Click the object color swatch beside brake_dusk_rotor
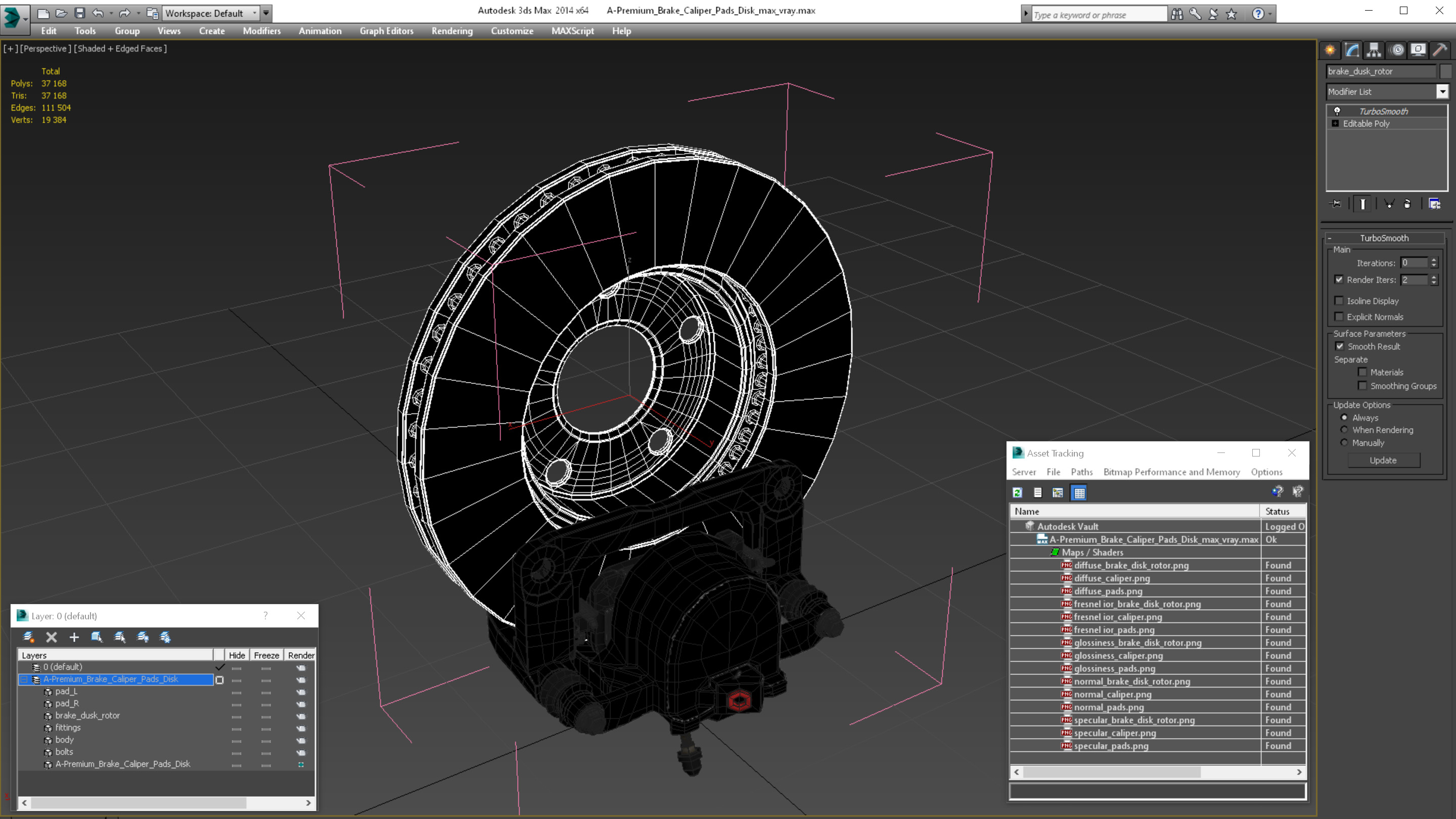Viewport: 1456px width, 819px height. [x=1446, y=71]
